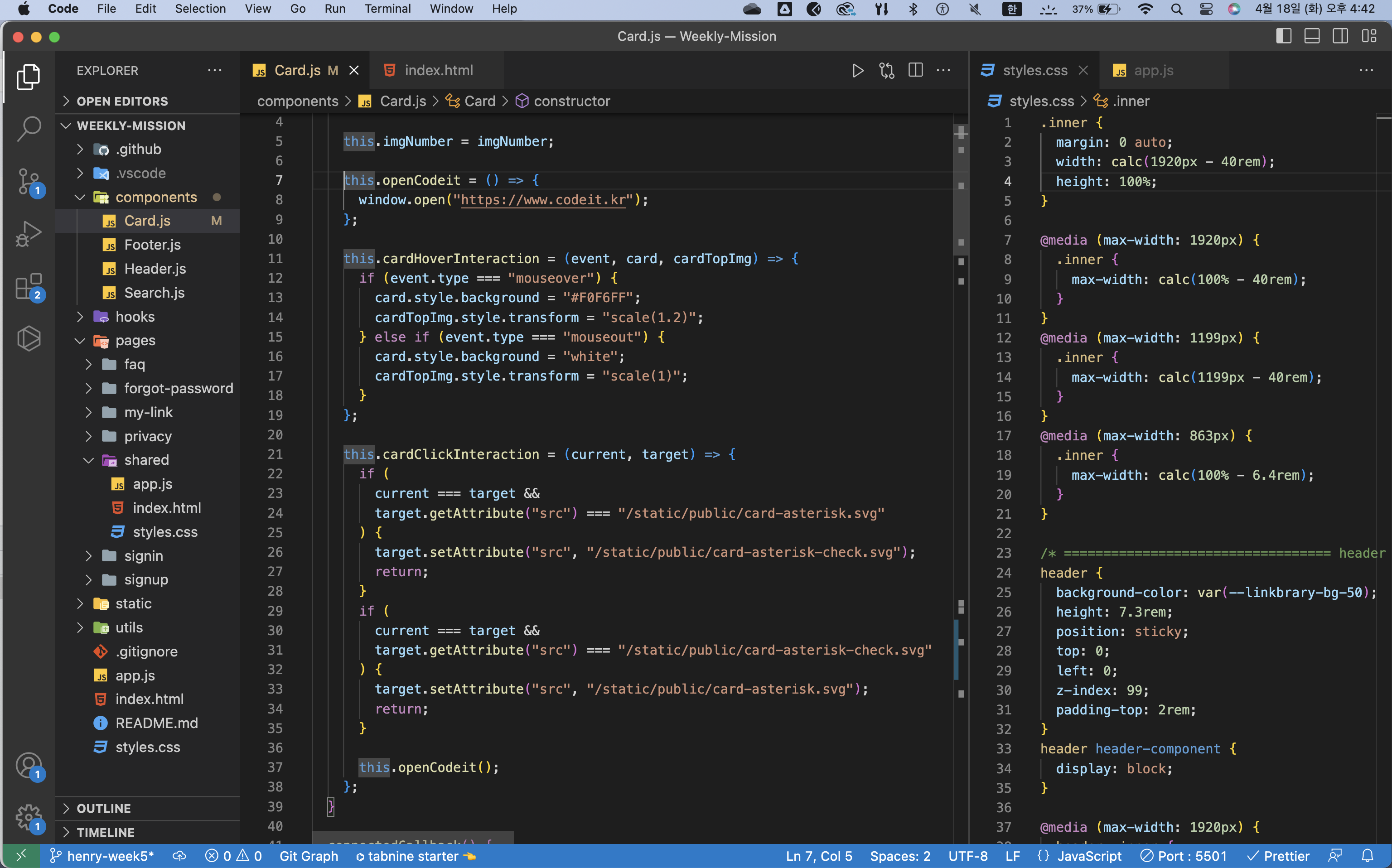
Task: Switch to the index.html editor tab
Action: (x=439, y=71)
